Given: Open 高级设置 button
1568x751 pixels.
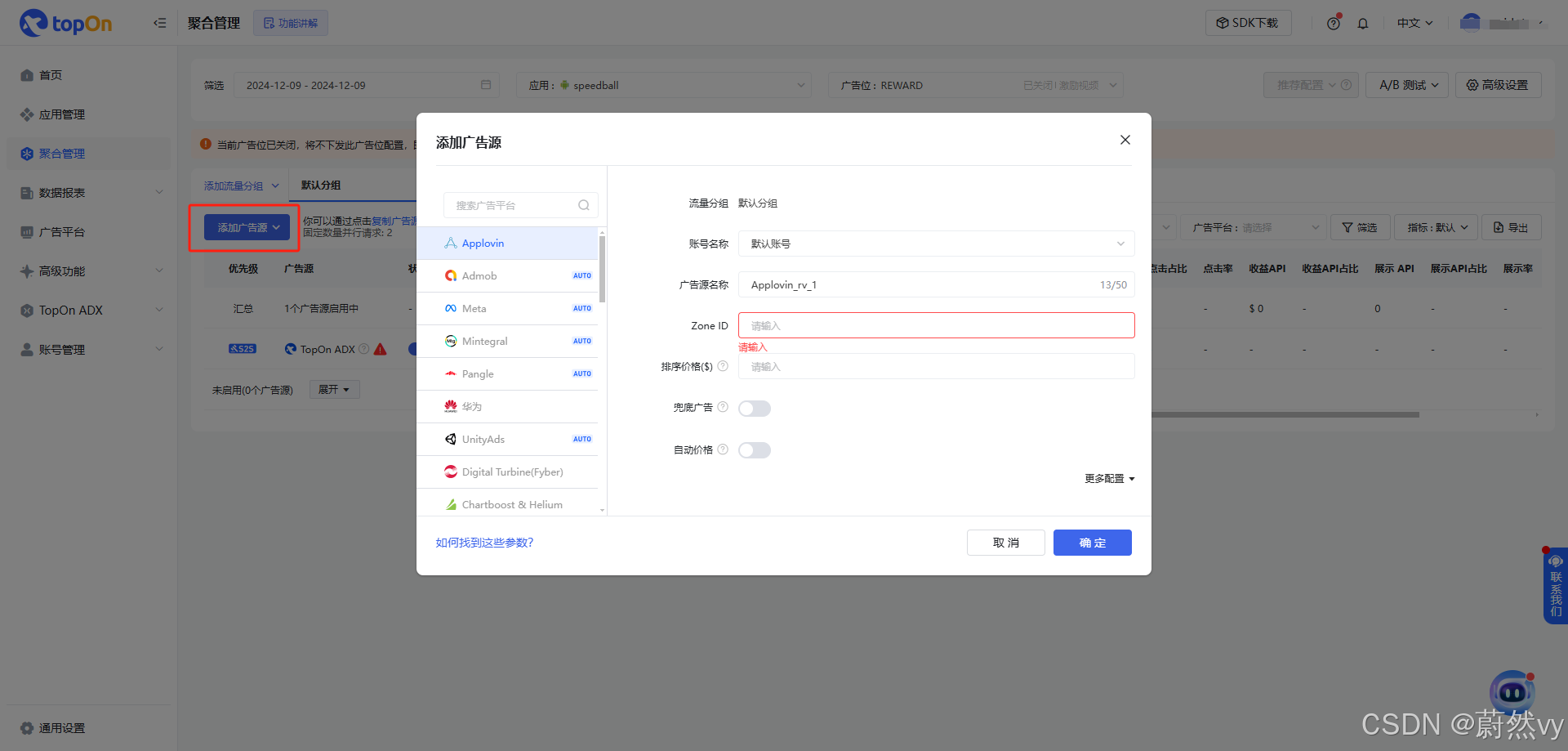Looking at the screenshot, I should pyautogui.click(x=1498, y=85).
